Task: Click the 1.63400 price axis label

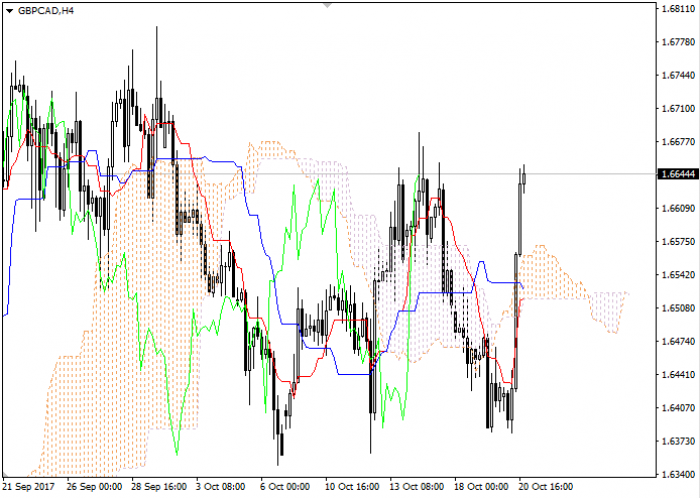Action: (x=679, y=474)
